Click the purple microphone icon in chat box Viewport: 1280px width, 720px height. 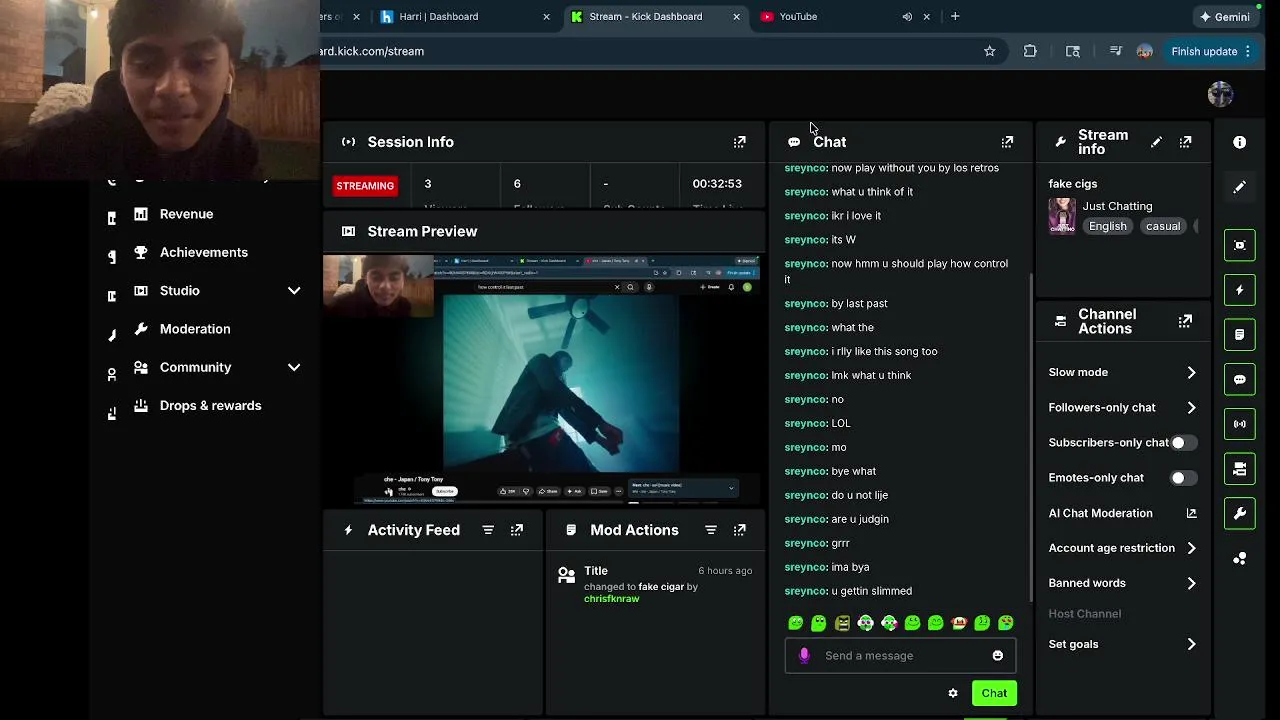click(804, 656)
